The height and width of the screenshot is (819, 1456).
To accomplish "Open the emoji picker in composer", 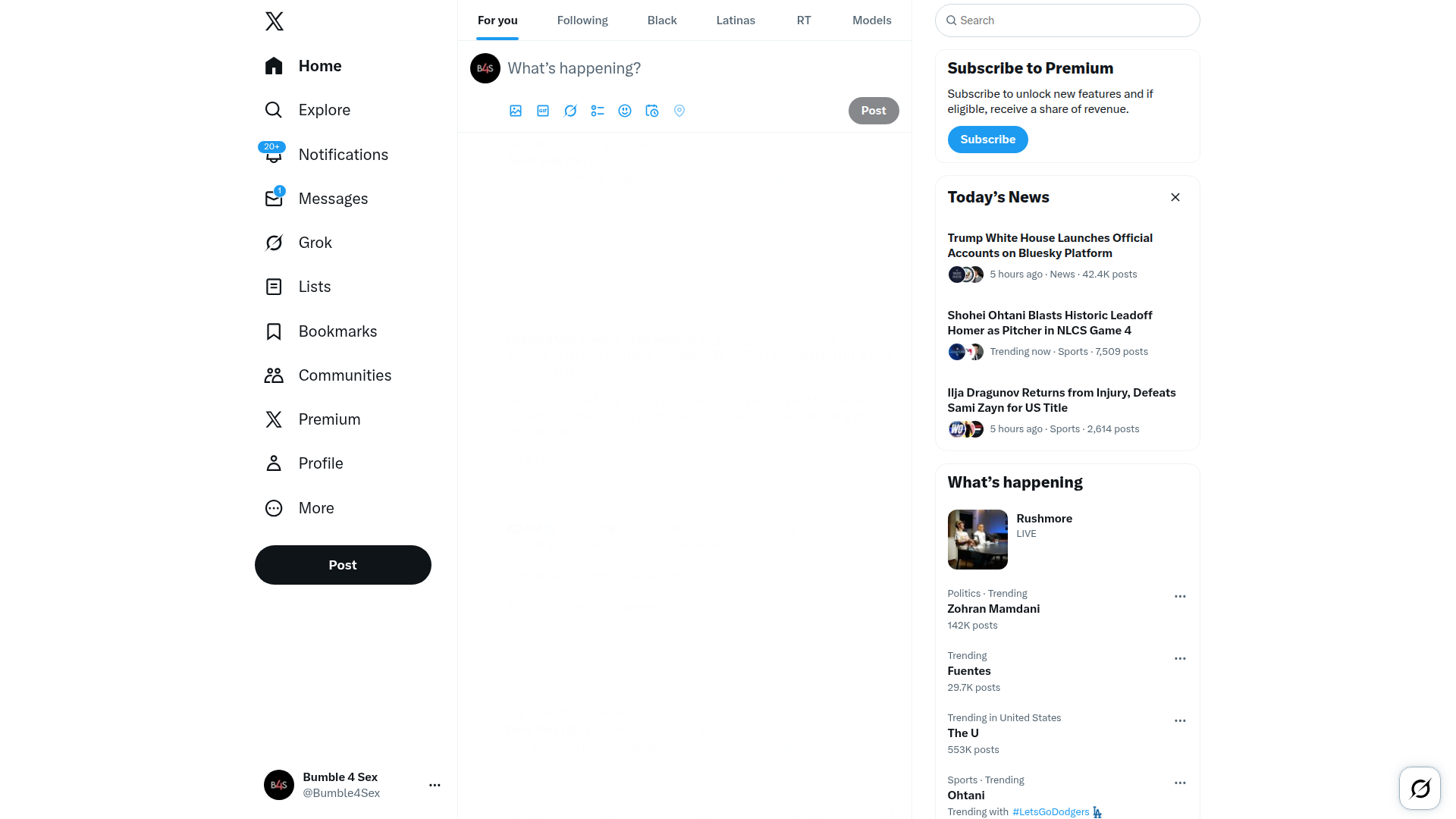I will coord(625,111).
